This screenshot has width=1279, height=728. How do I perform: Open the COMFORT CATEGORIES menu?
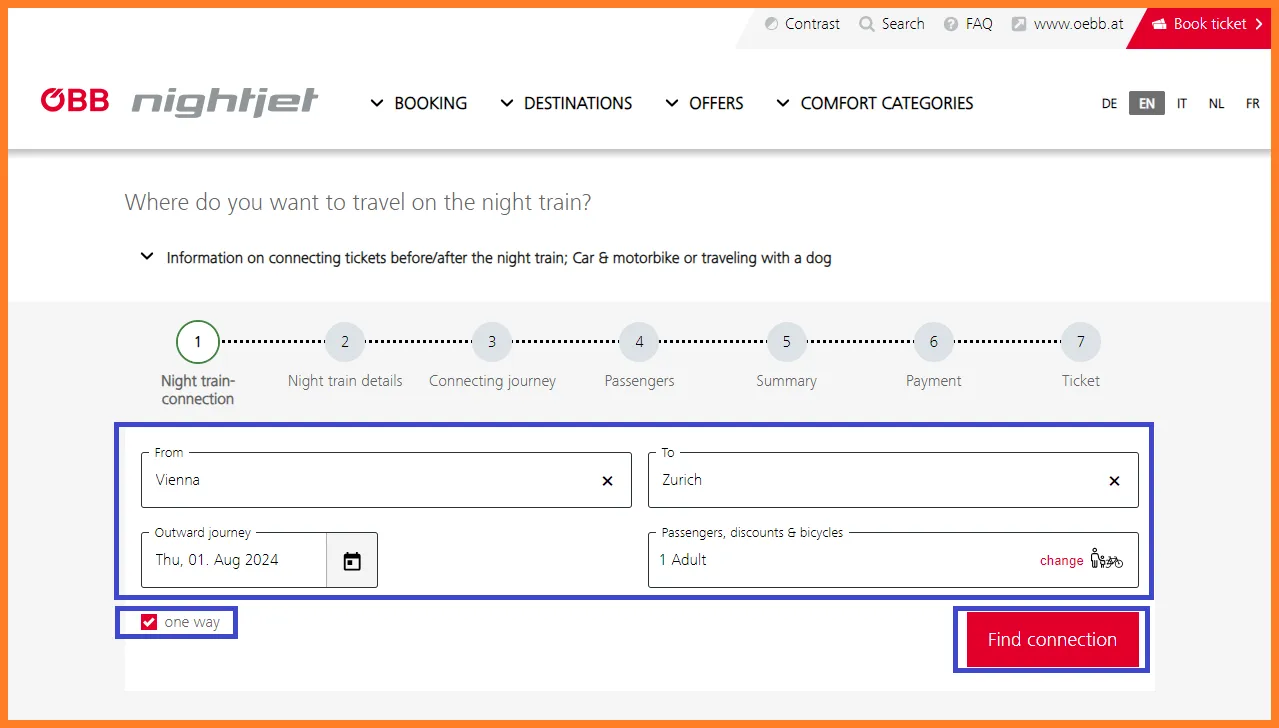tap(874, 103)
